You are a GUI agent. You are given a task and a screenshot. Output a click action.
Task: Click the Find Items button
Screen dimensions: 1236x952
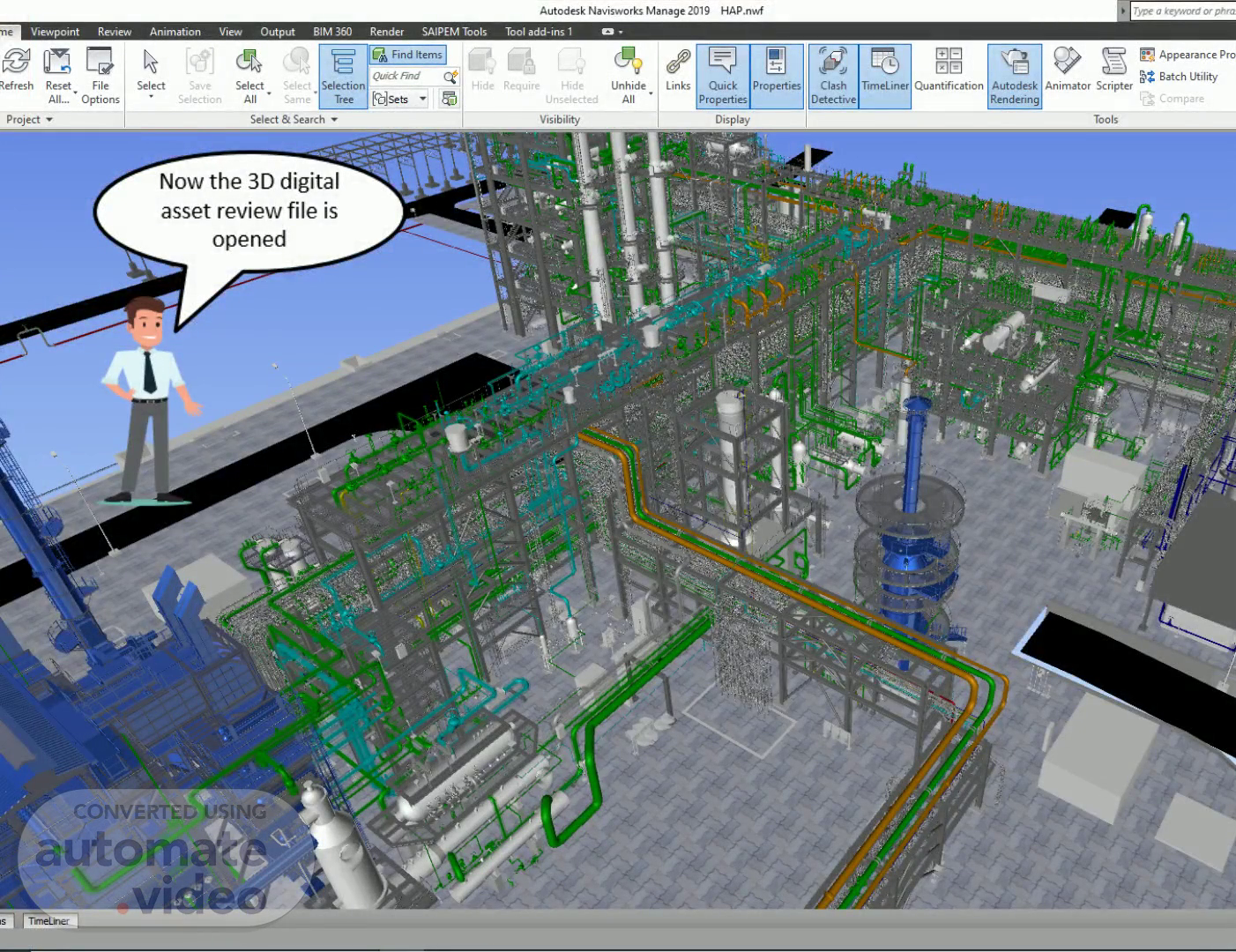(x=408, y=55)
